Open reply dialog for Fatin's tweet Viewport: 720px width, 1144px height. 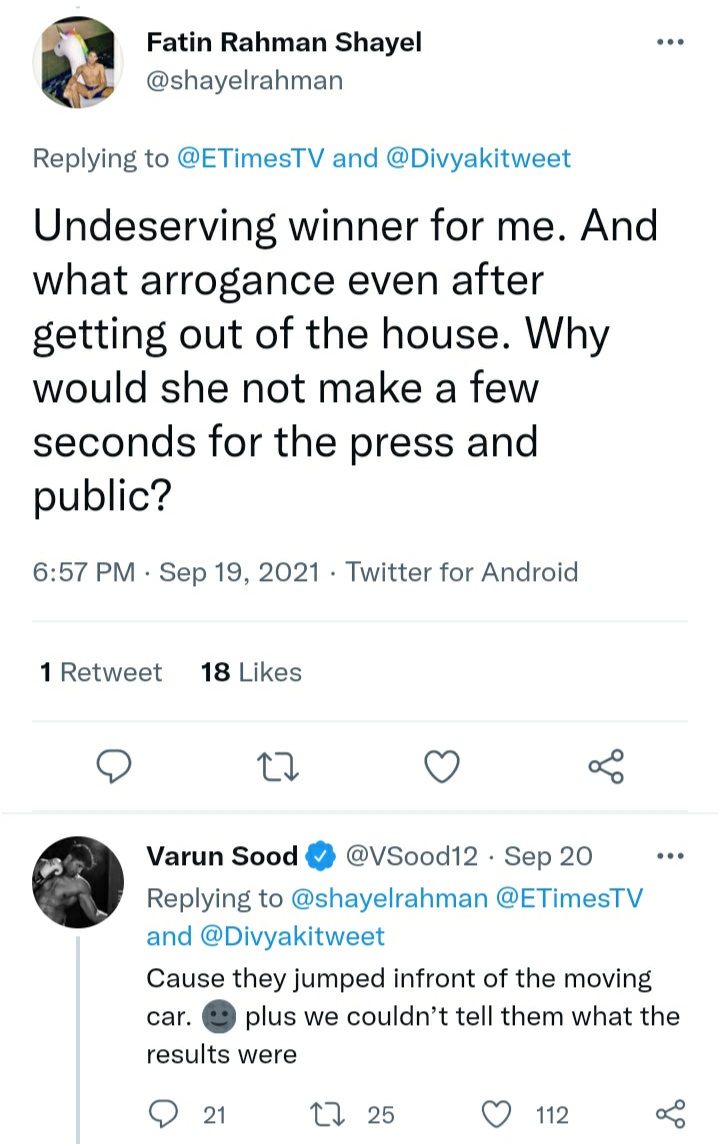(114, 766)
